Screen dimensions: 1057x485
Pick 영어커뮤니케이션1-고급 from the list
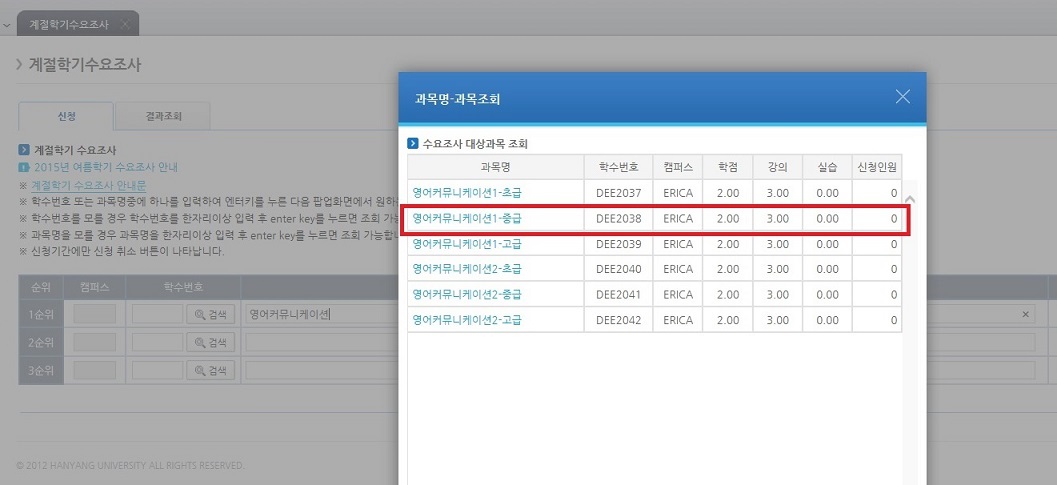click(x=467, y=244)
